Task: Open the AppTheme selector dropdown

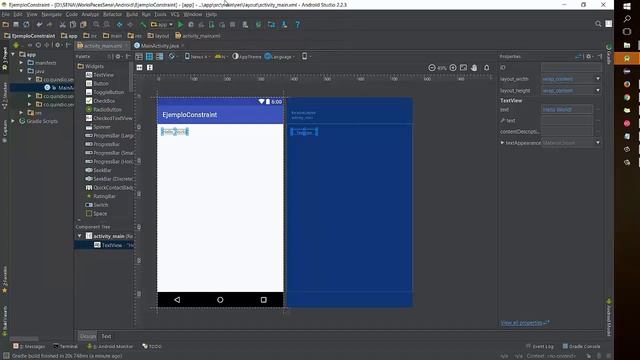Action: [247, 57]
